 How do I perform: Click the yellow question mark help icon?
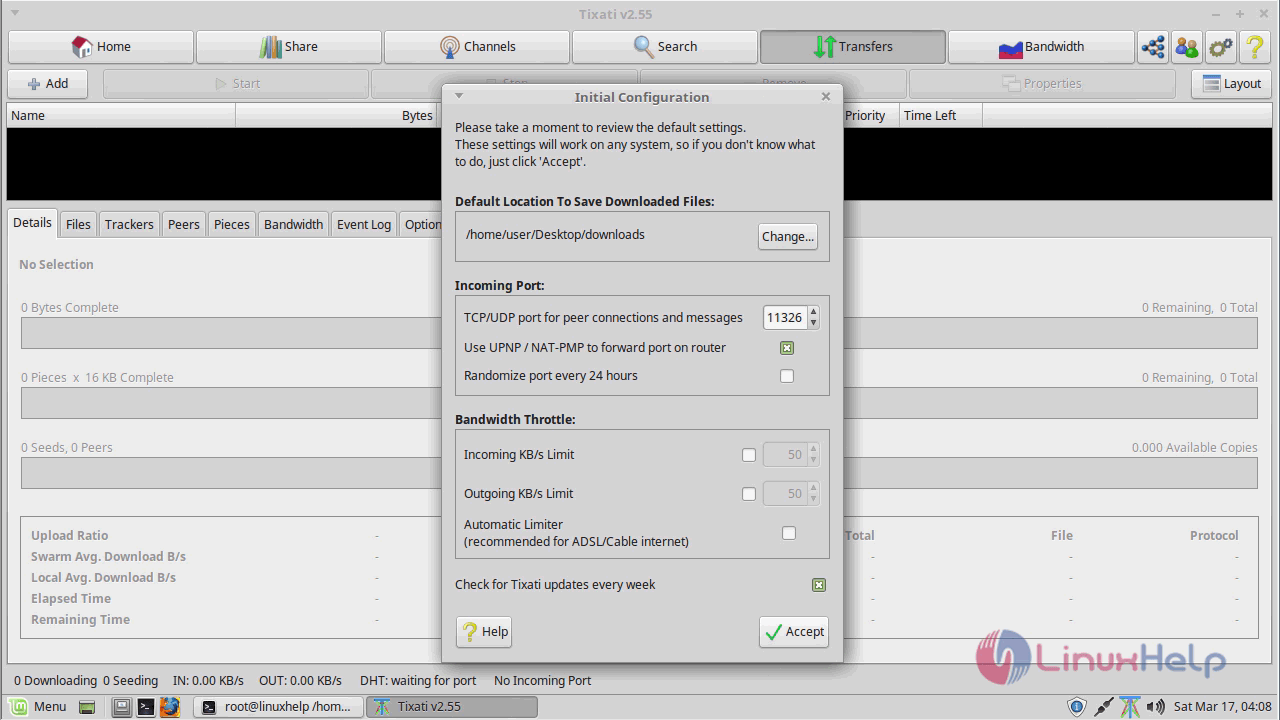pyautogui.click(x=1255, y=47)
